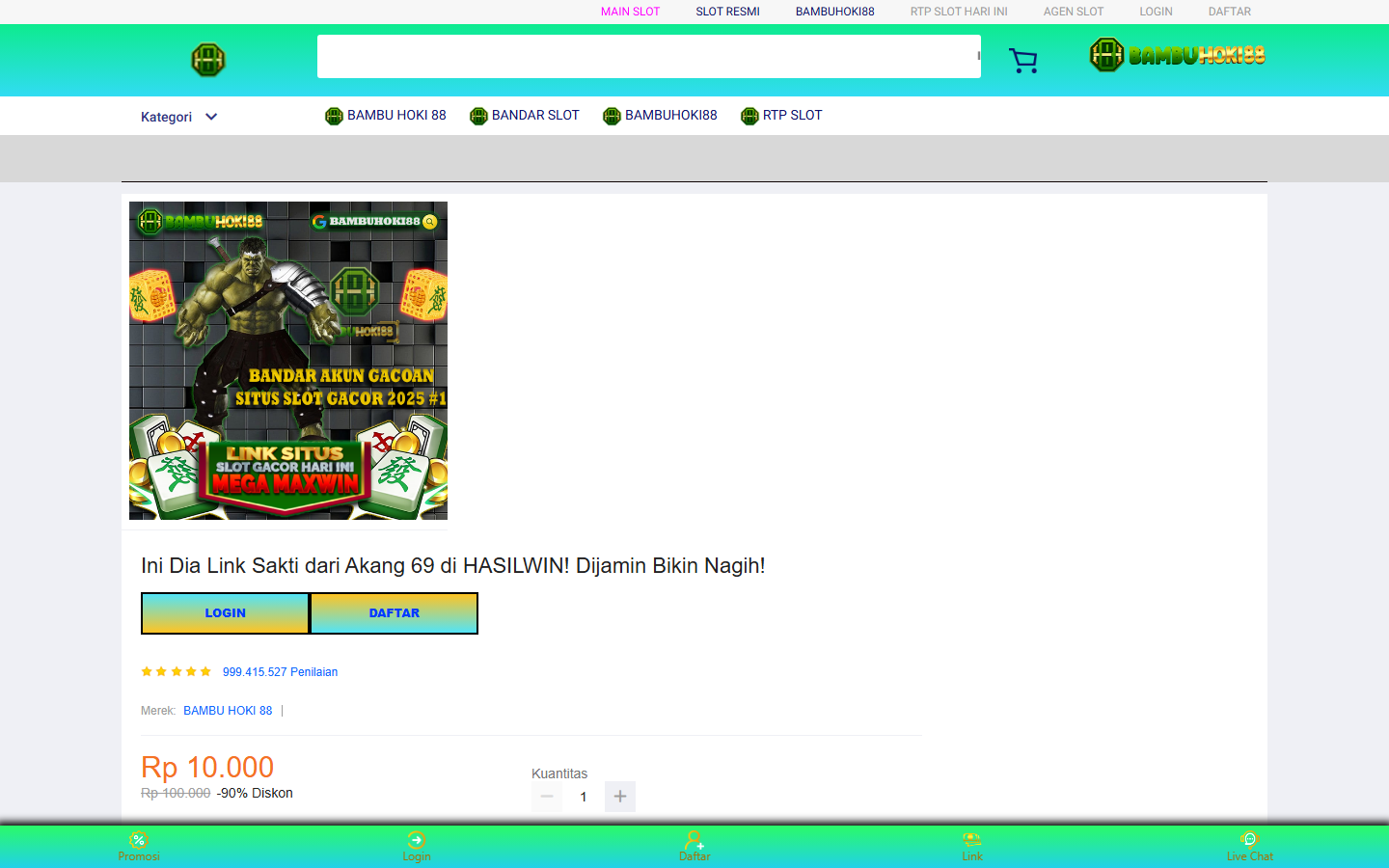Click the blue-text LOGIN button

[226, 613]
